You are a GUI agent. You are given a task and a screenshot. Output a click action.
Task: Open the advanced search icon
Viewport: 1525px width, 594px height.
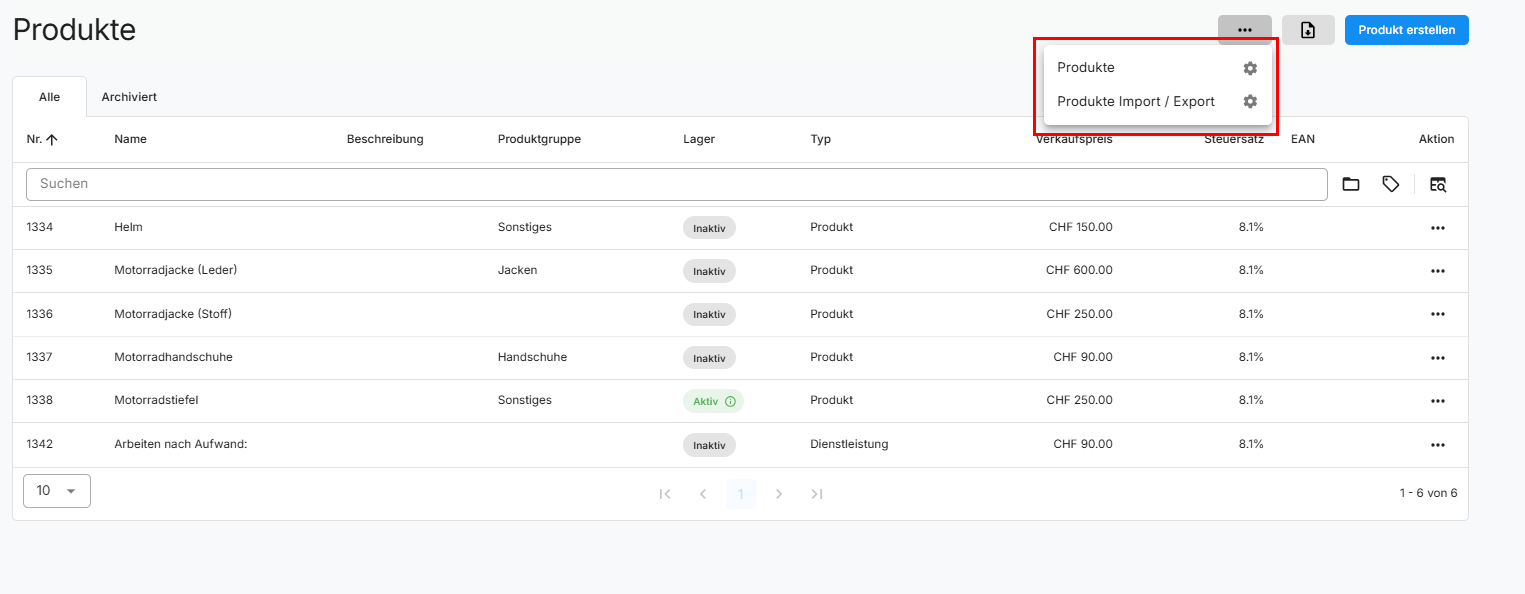pos(1437,184)
